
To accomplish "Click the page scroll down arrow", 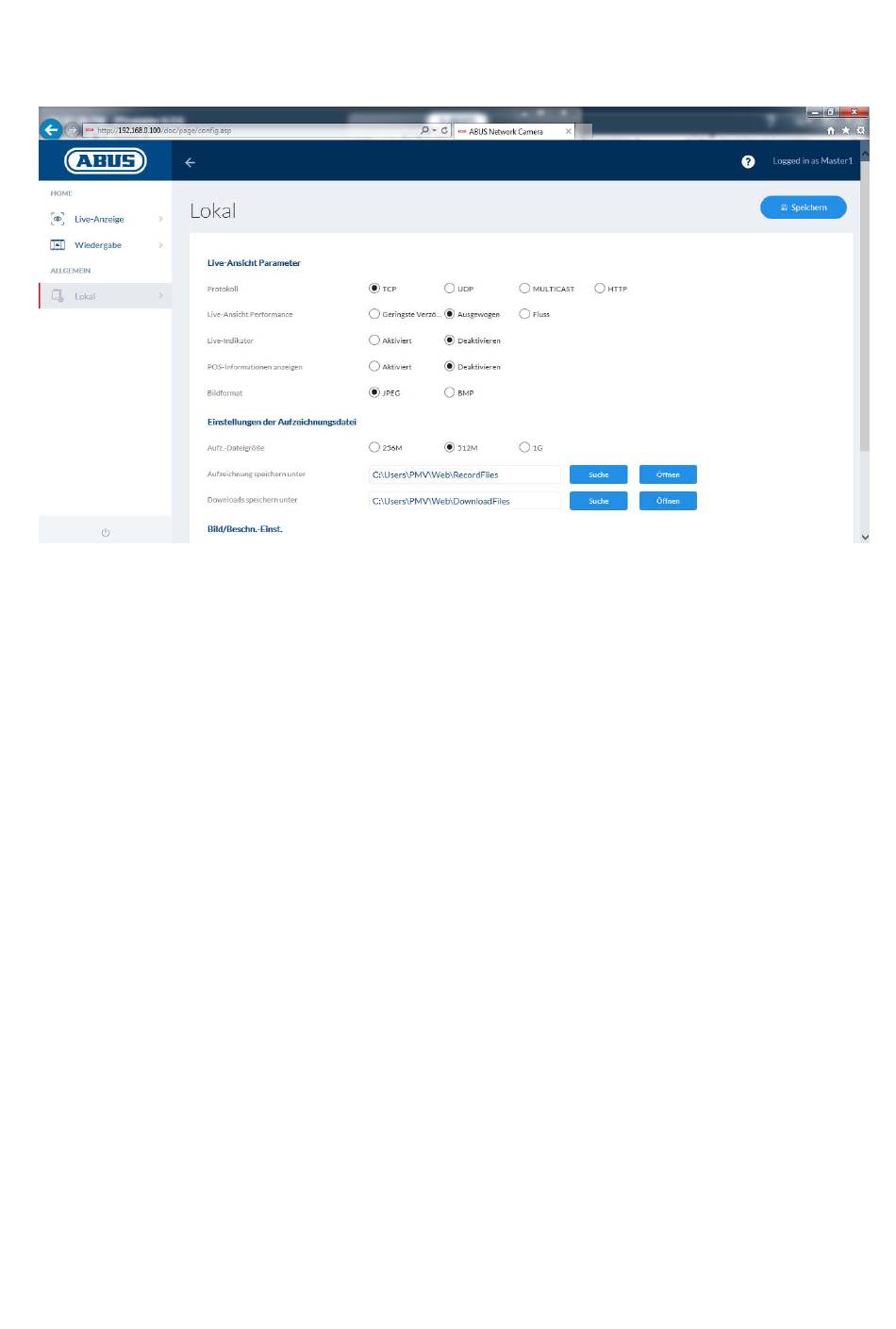I will click(865, 537).
